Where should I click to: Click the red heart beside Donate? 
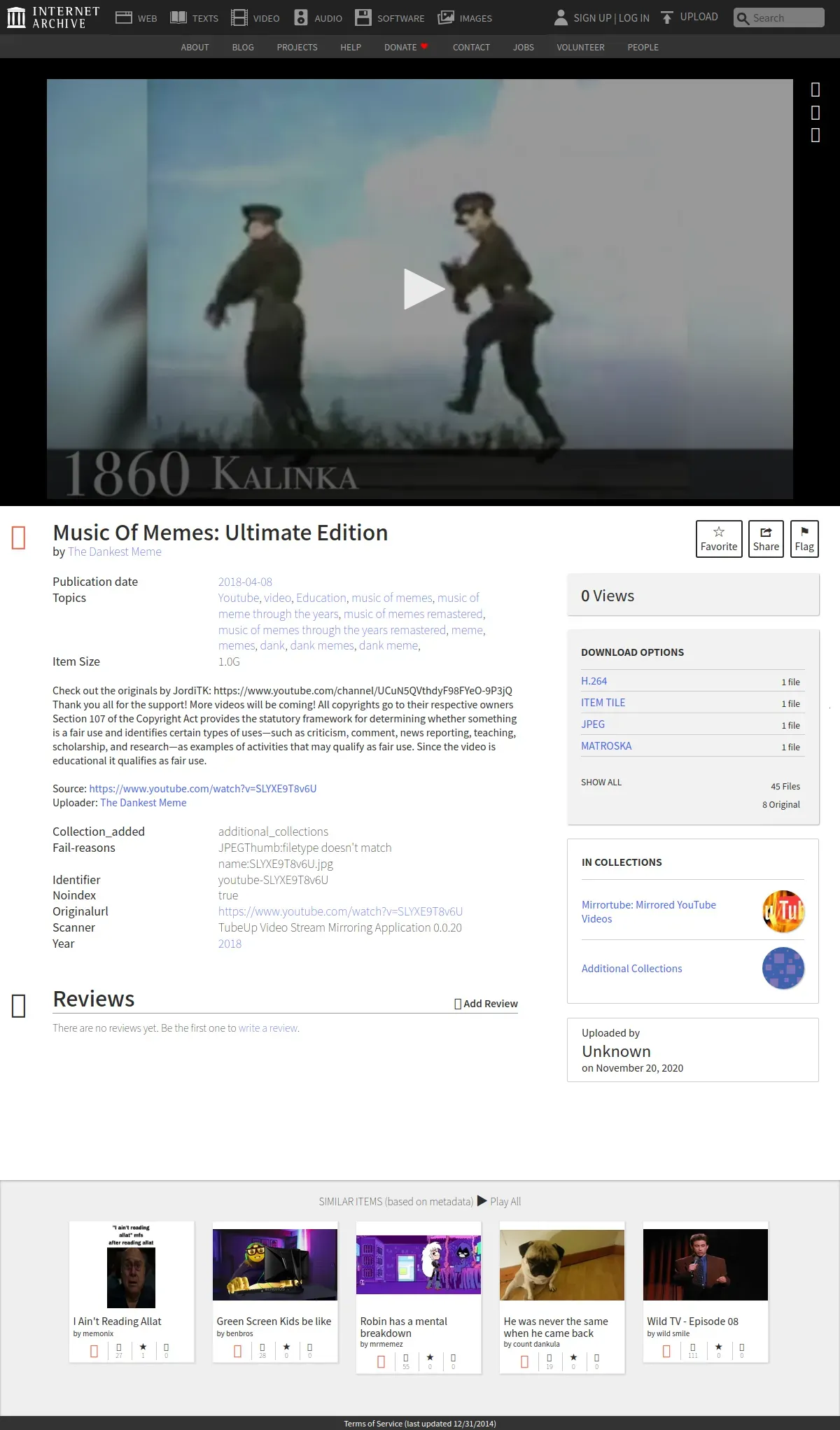[x=424, y=46]
